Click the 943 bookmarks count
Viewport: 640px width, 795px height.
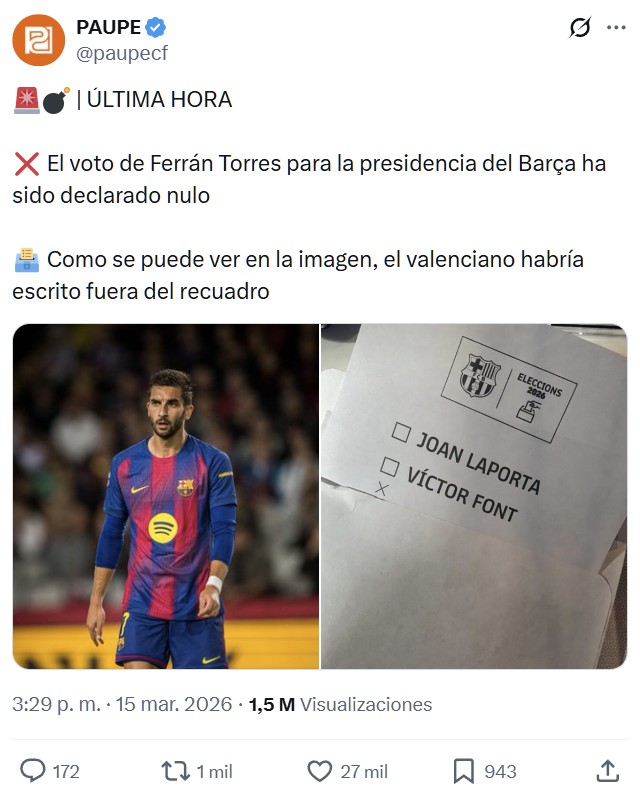pyautogui.click(x=501, y=772)
